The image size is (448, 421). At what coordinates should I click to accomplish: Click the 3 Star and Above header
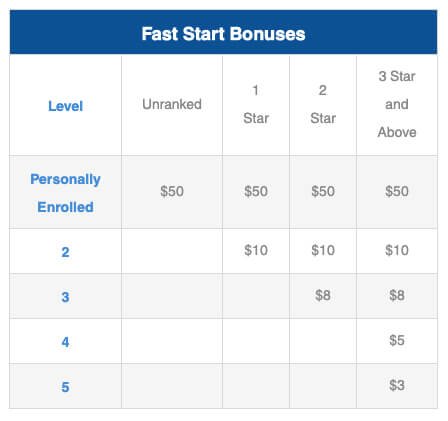pyautogui.click(x=397, y=104)
